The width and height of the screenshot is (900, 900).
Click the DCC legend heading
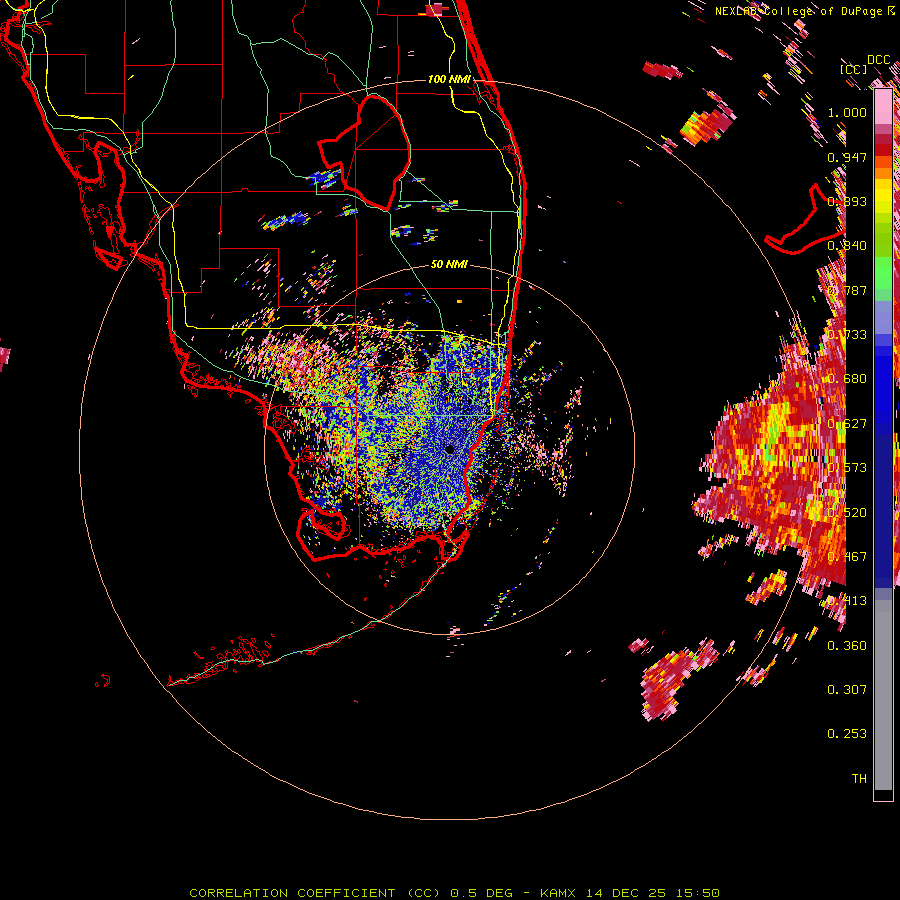(x=878, y=60)
